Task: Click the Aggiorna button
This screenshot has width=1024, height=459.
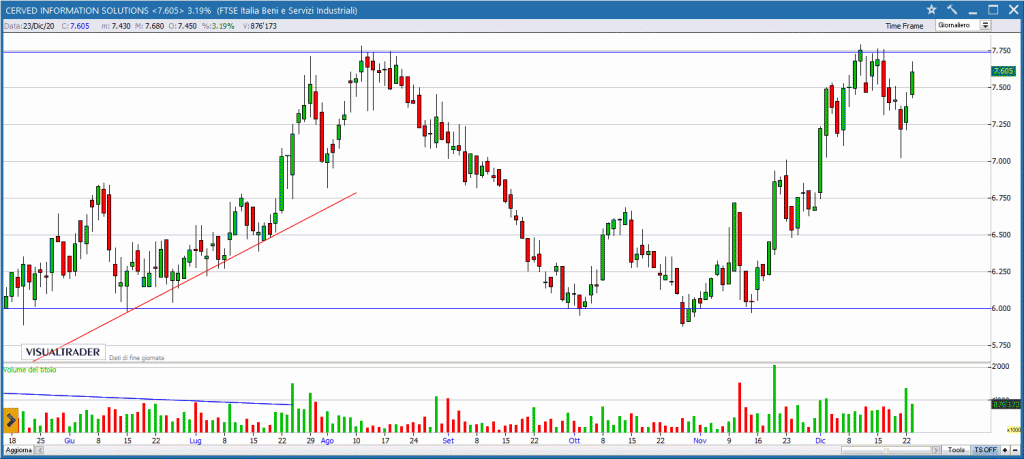Action: tap(19, 451)
